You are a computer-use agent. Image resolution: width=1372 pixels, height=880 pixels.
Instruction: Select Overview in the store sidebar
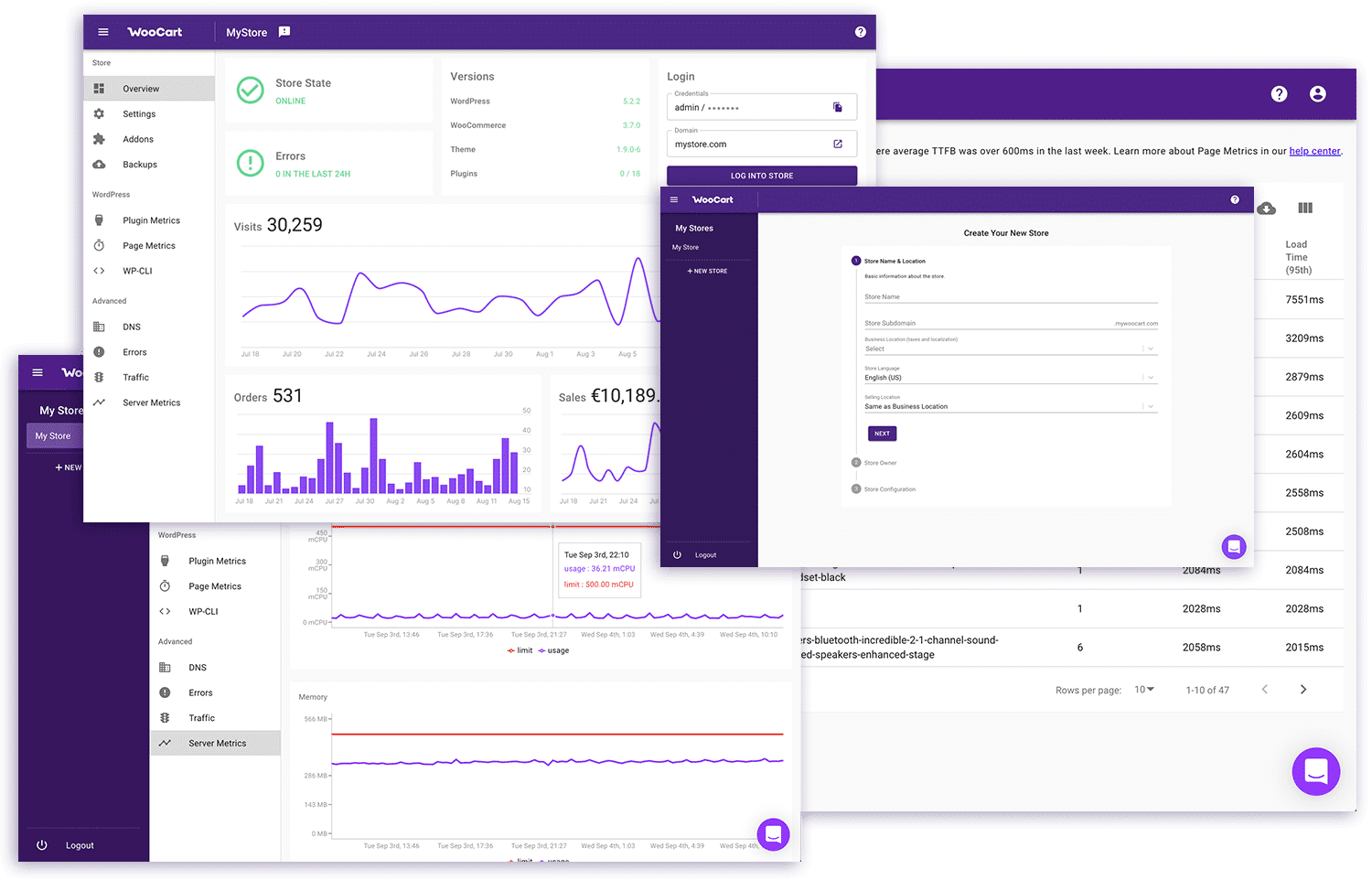[149, 89]
